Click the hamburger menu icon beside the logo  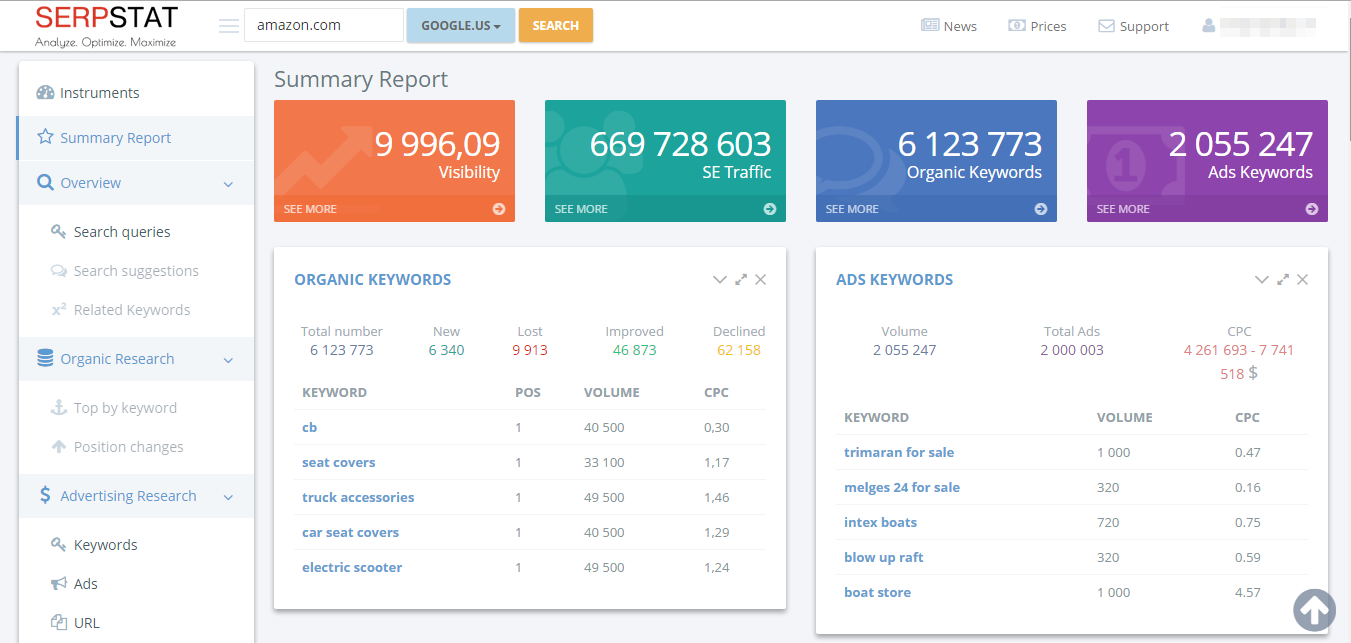[228, 26]
